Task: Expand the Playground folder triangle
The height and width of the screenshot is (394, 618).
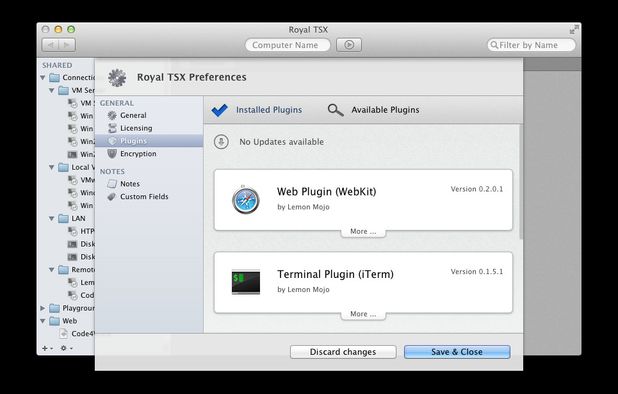Action: tap(43, 308)
